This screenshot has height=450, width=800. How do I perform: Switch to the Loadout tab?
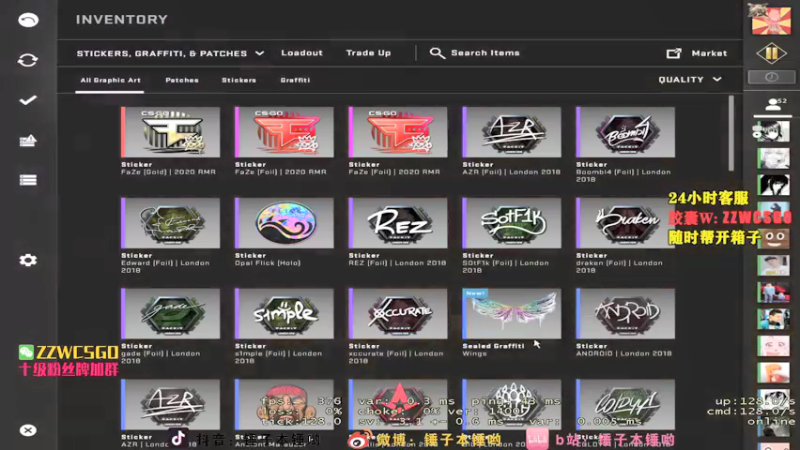(302, 53)
